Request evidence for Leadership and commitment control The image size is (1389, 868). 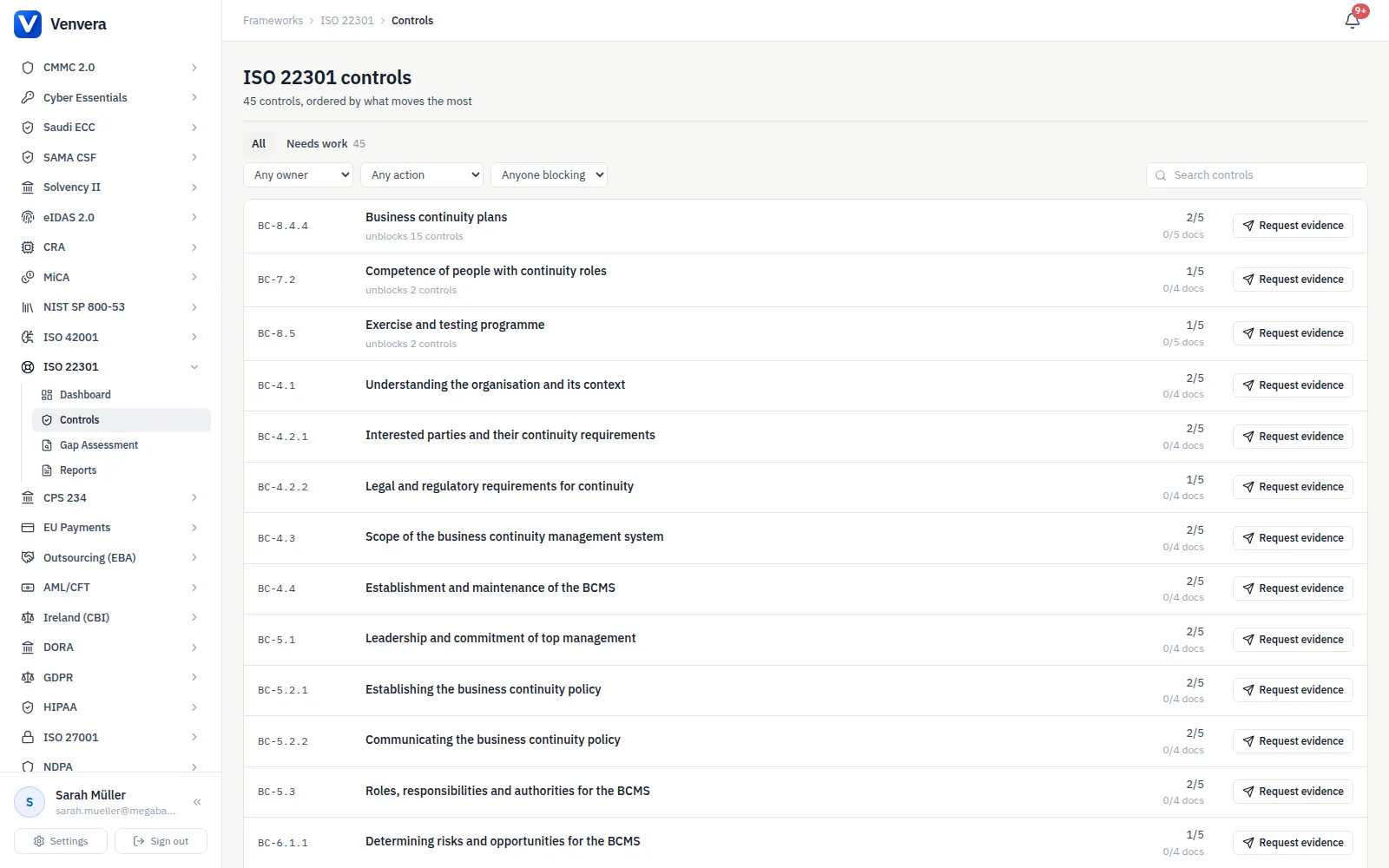(1293, 640)
